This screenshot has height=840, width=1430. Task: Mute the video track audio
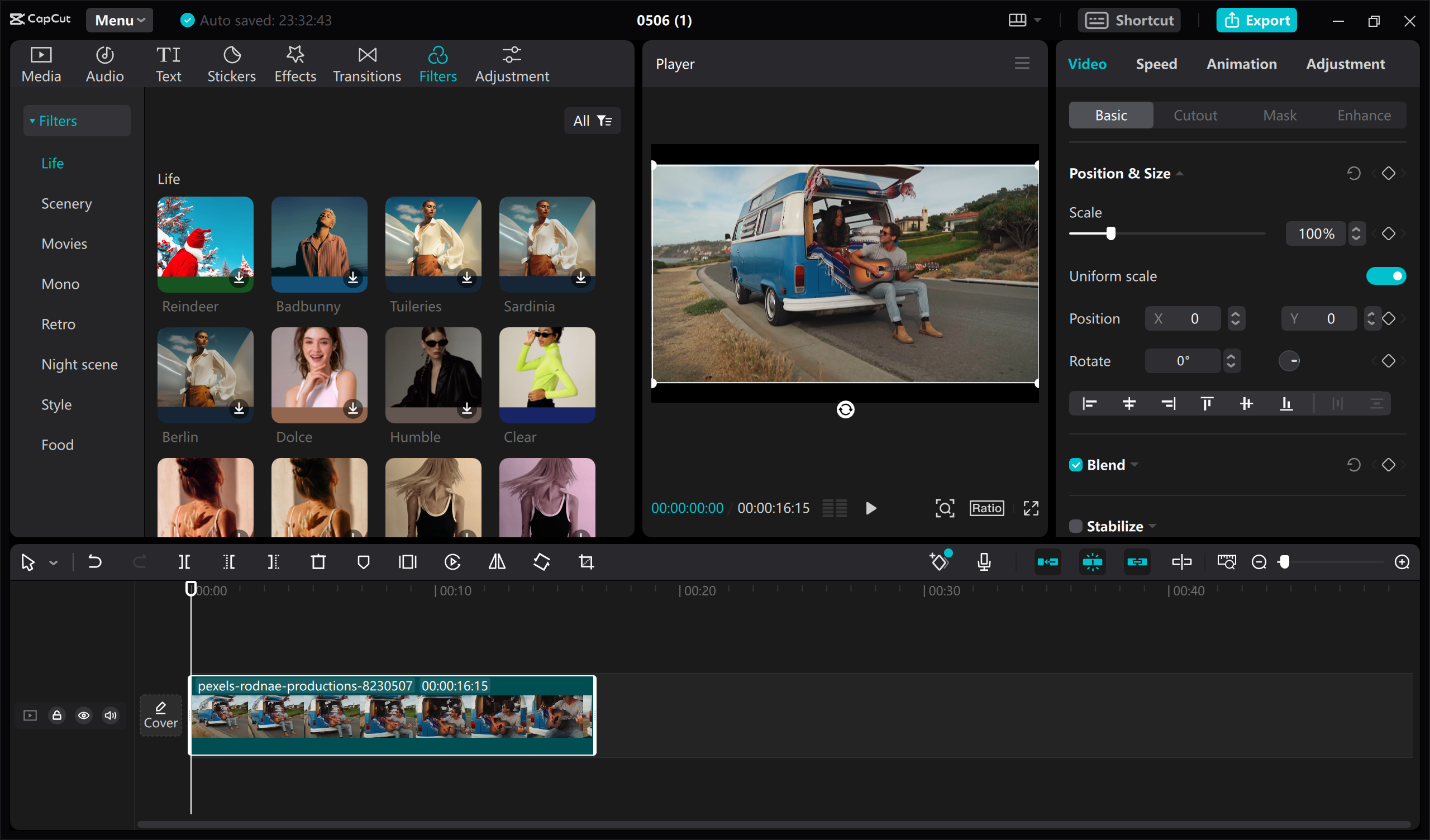tap(111, 715)
